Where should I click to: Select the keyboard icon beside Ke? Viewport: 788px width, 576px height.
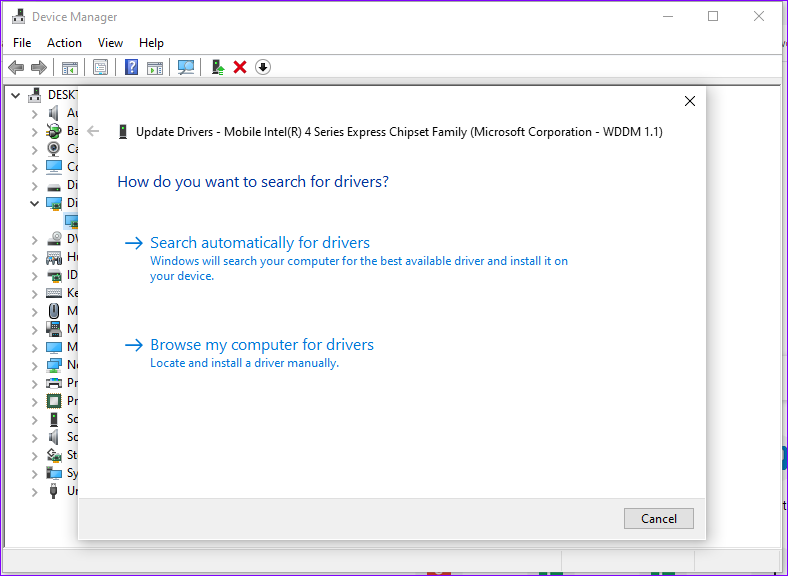[54, 293]
